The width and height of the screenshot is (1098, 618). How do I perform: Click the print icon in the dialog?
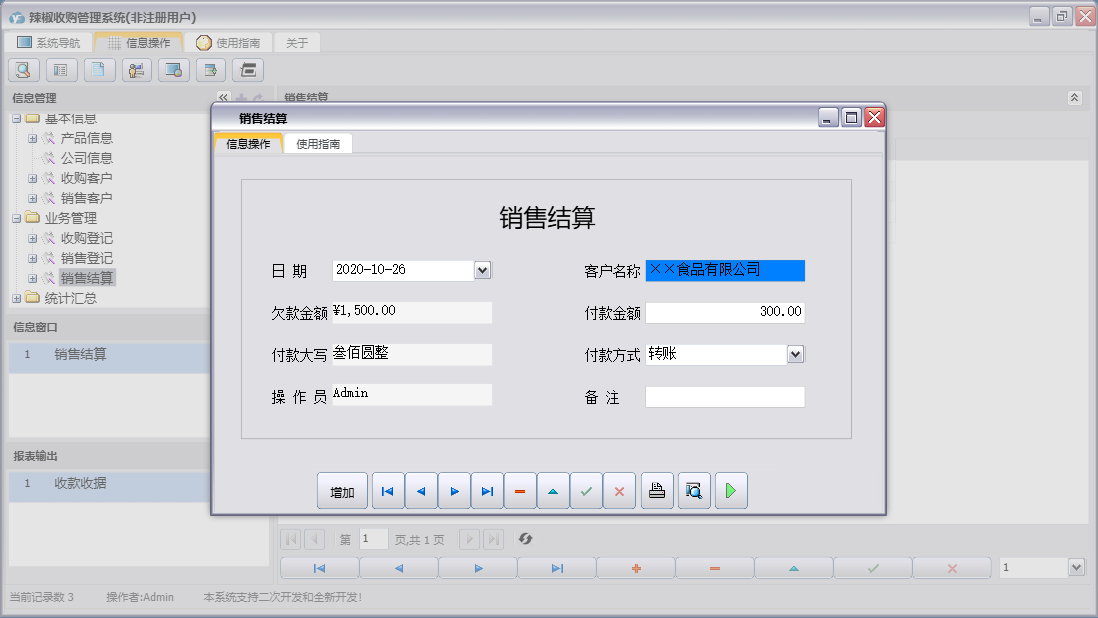pyautogui.click(x=657, y=490)
